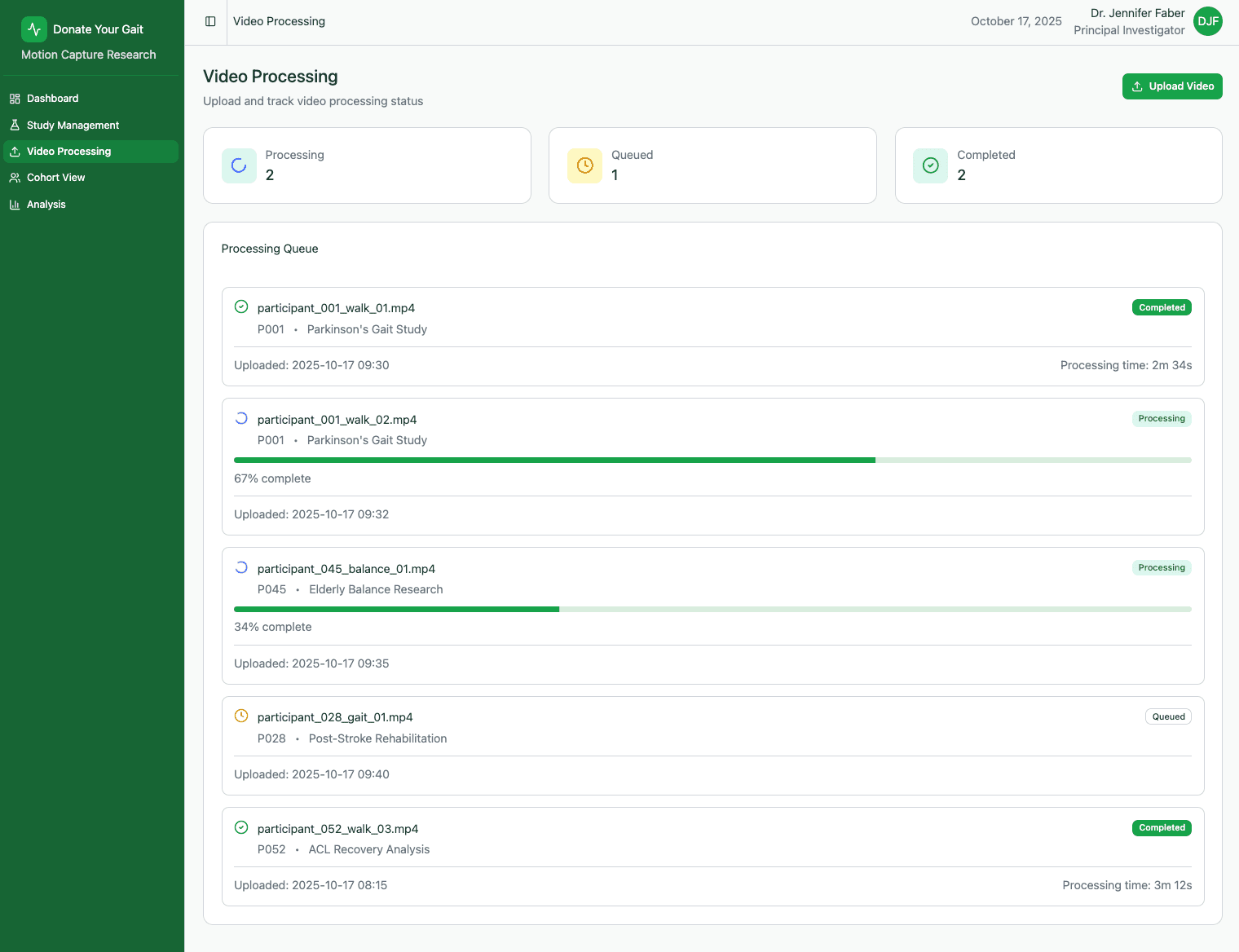Screen dimensions: 1239x952
Task: Switch to Study Management in the navigation
Action: 73,125
